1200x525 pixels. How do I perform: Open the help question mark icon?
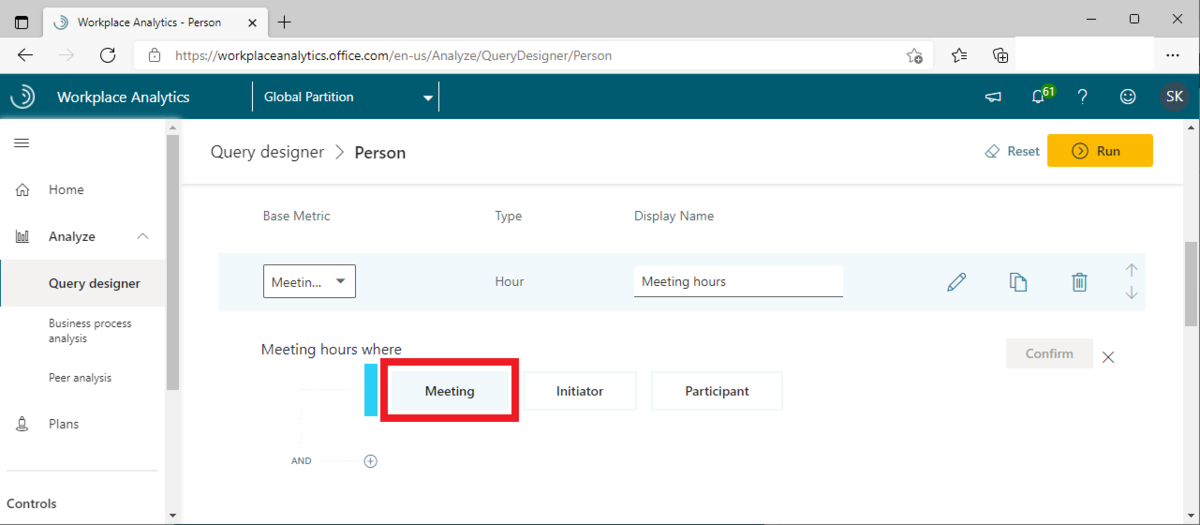1083,97
